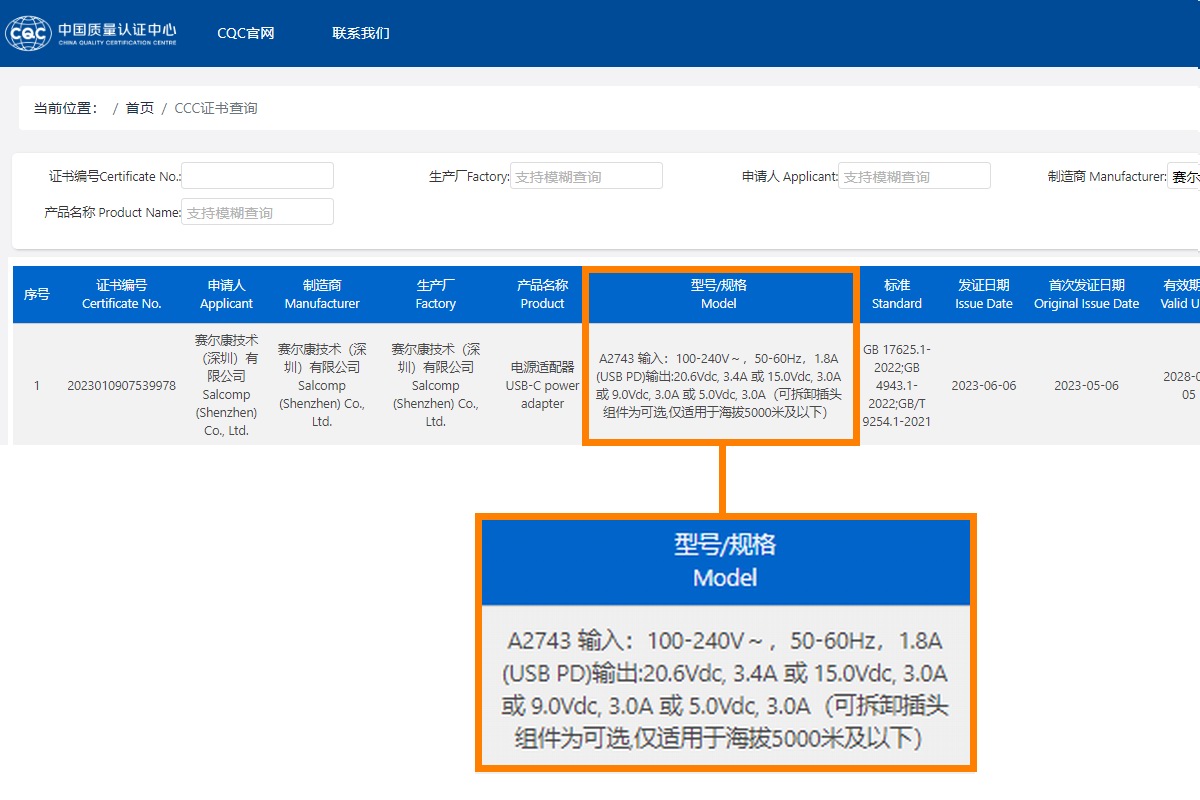Go to 首页 in breadcrumb

(x=140, y=108)
